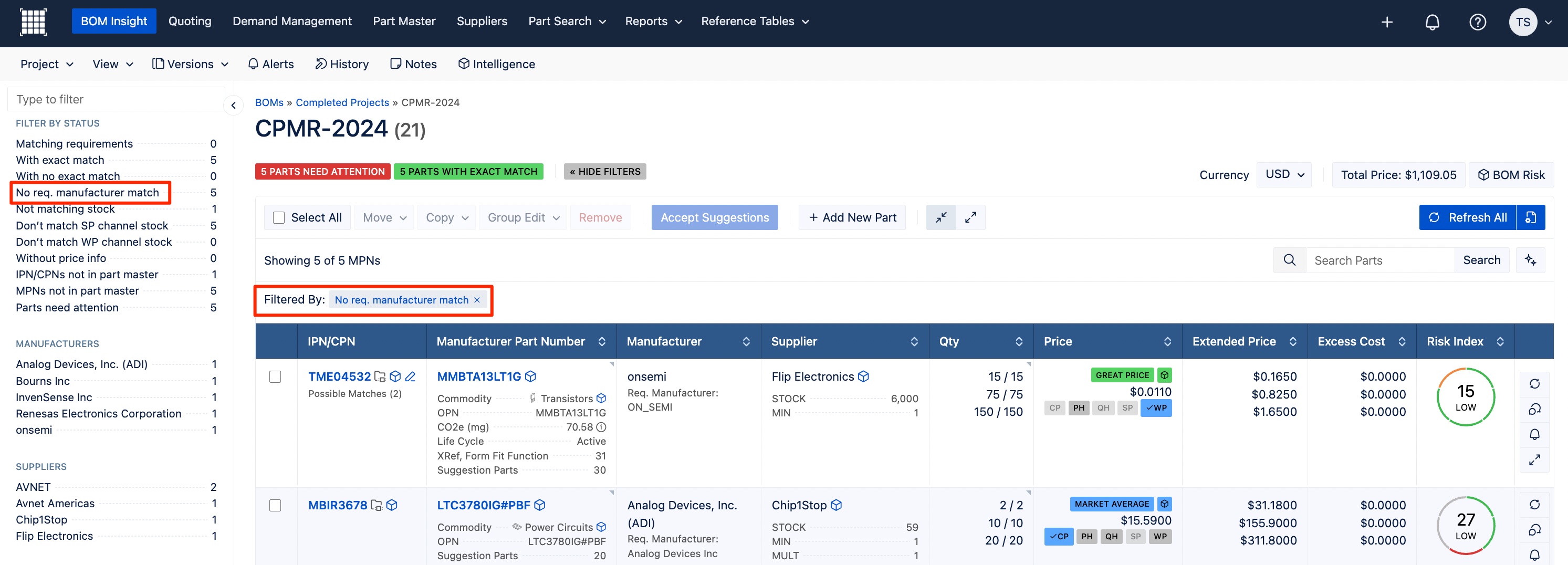Click the Search Parts input field
This screenshot has width=1568, height=565.
pyautogui.click(x=1380, y=260)
